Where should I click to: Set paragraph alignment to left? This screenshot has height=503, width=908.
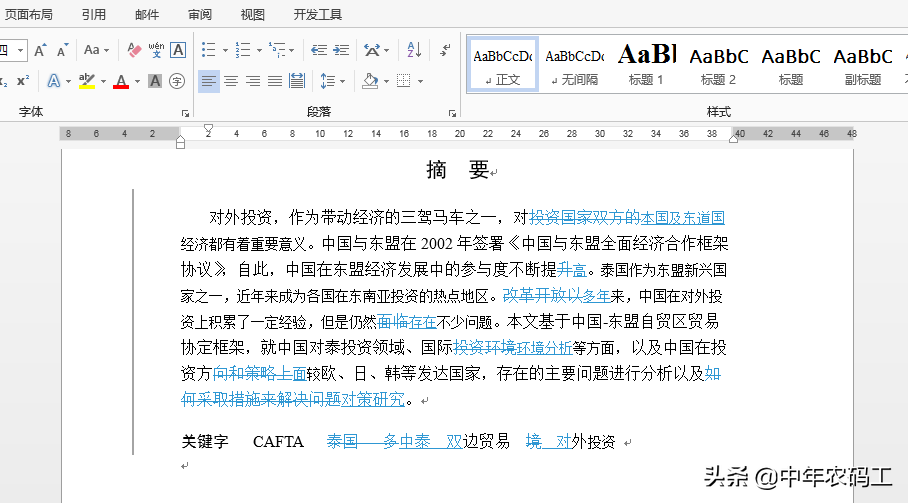point(209,81)
